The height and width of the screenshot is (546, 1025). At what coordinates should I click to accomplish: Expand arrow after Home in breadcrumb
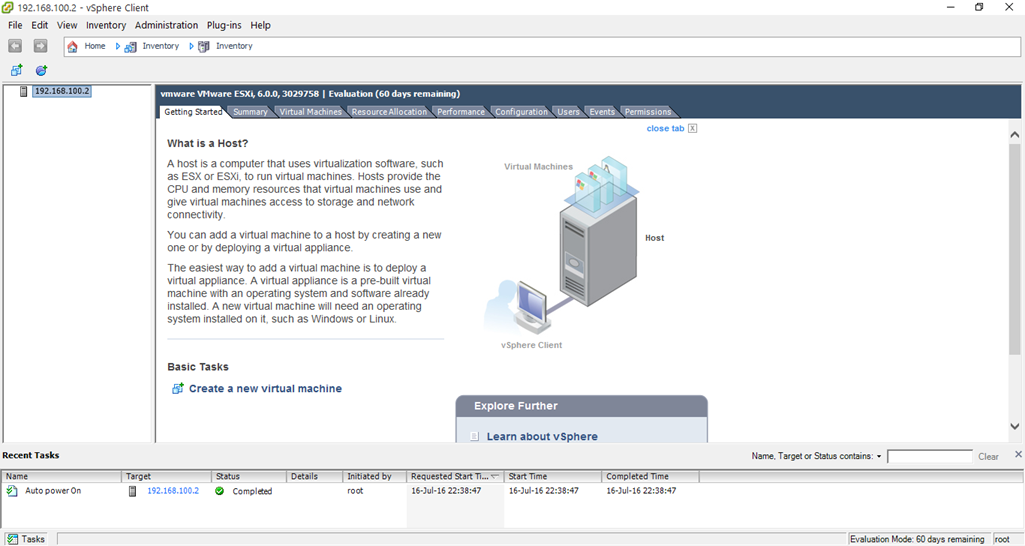[118, 46]
